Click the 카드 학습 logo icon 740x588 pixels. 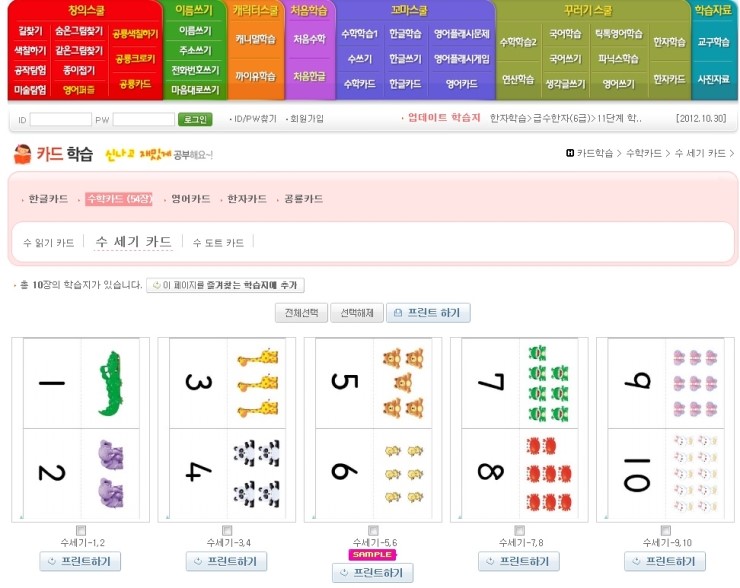[23, 154]
